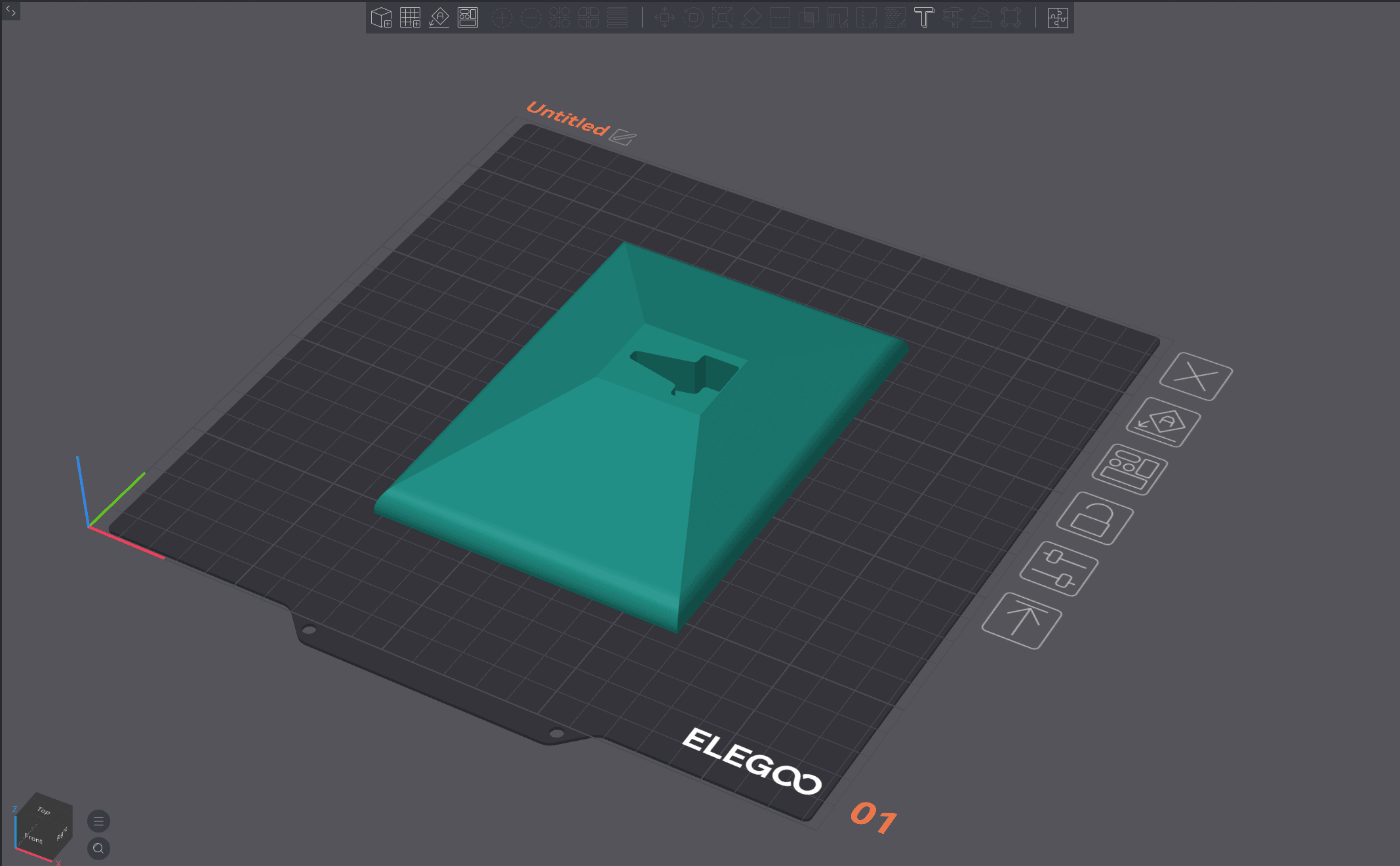Click the Add model cube icon
Viewport: 1400px width, 866px height.
[x=381, y=18]
